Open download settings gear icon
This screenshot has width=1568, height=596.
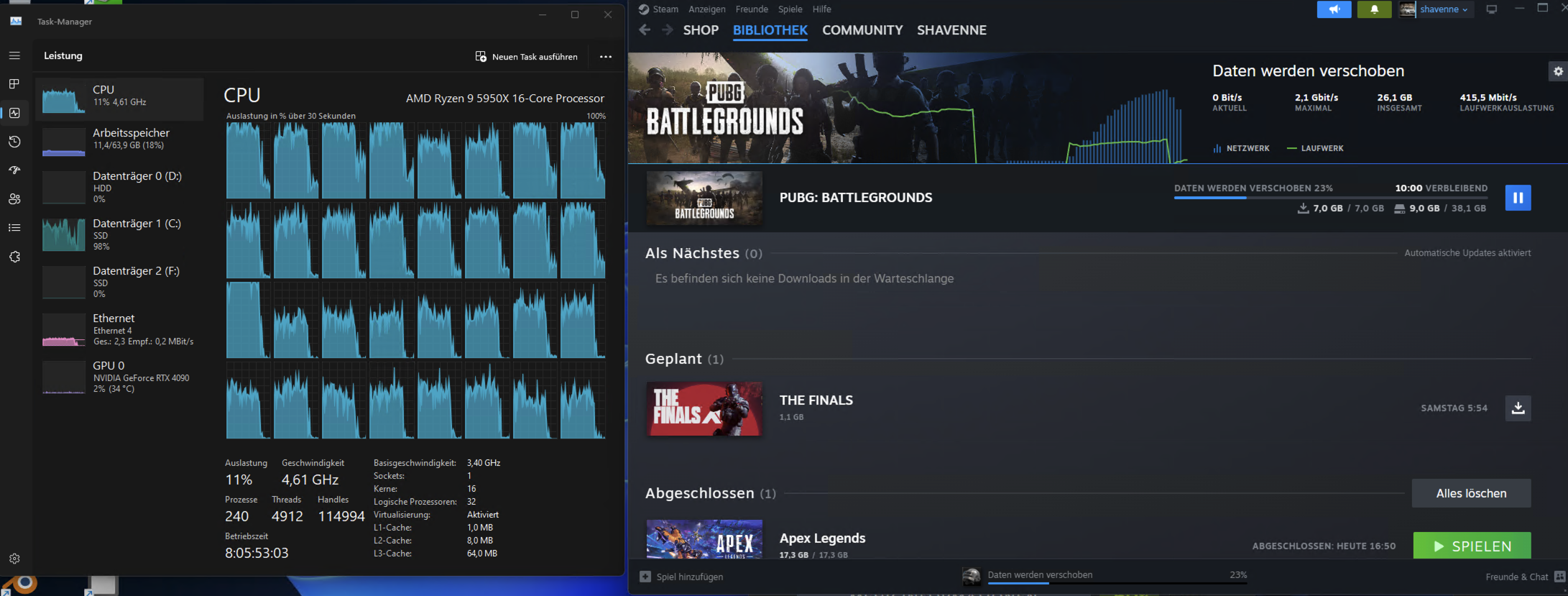[1558, 71]
